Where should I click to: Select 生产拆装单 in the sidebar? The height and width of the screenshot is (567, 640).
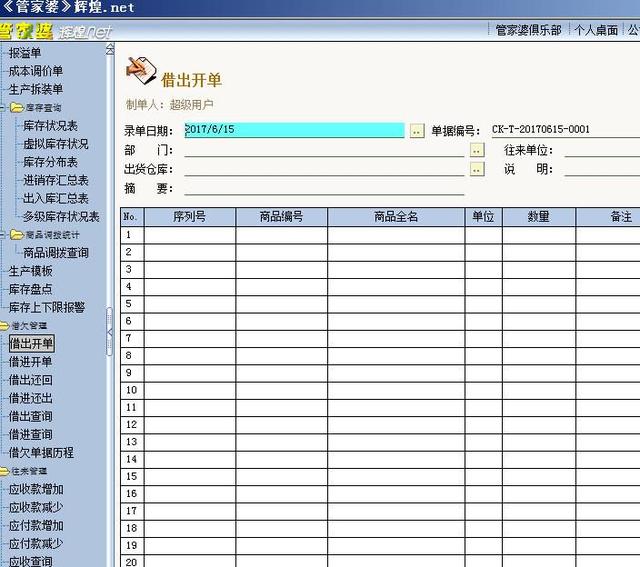[x=36, y=89]
